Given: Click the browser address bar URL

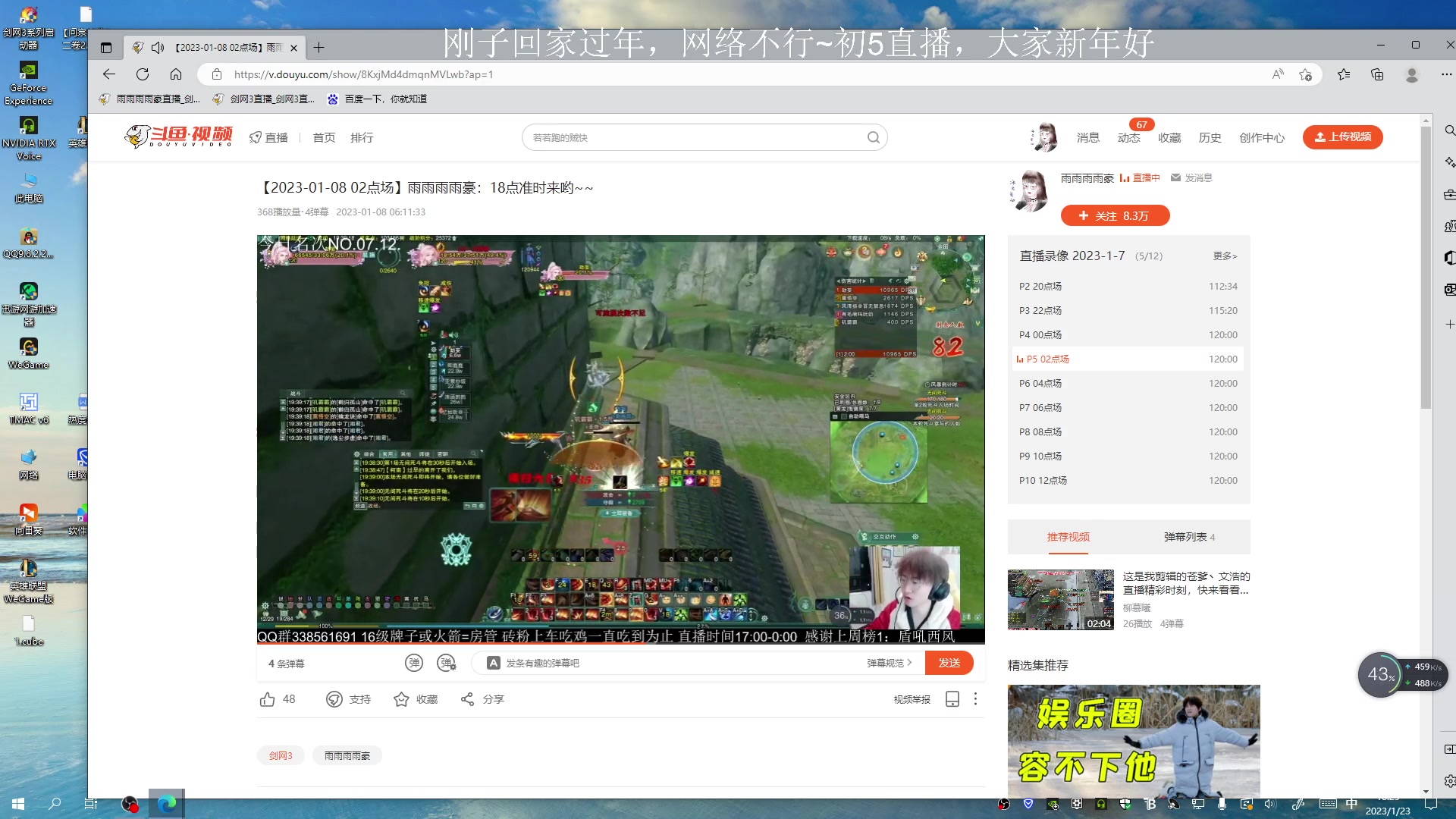Looking at the screenshot, I should 364,74.
